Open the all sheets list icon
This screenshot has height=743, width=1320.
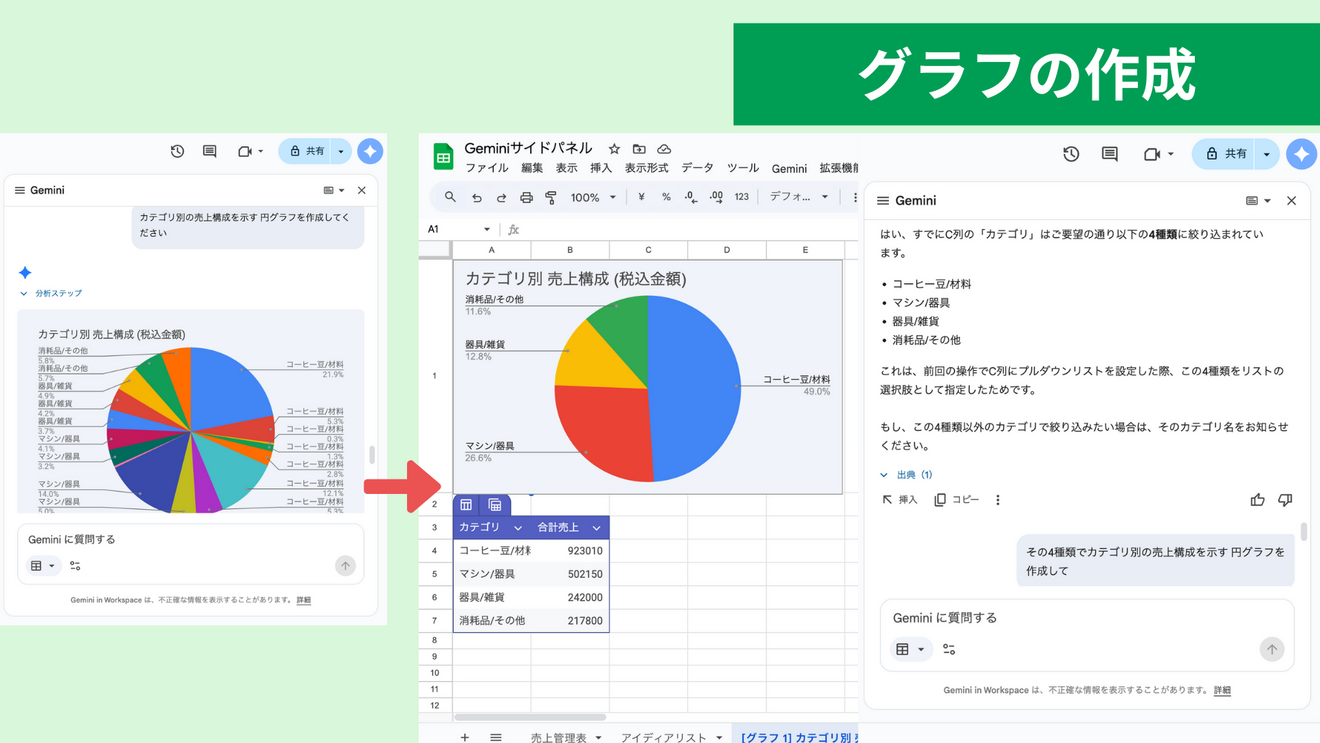click(496, 737)
